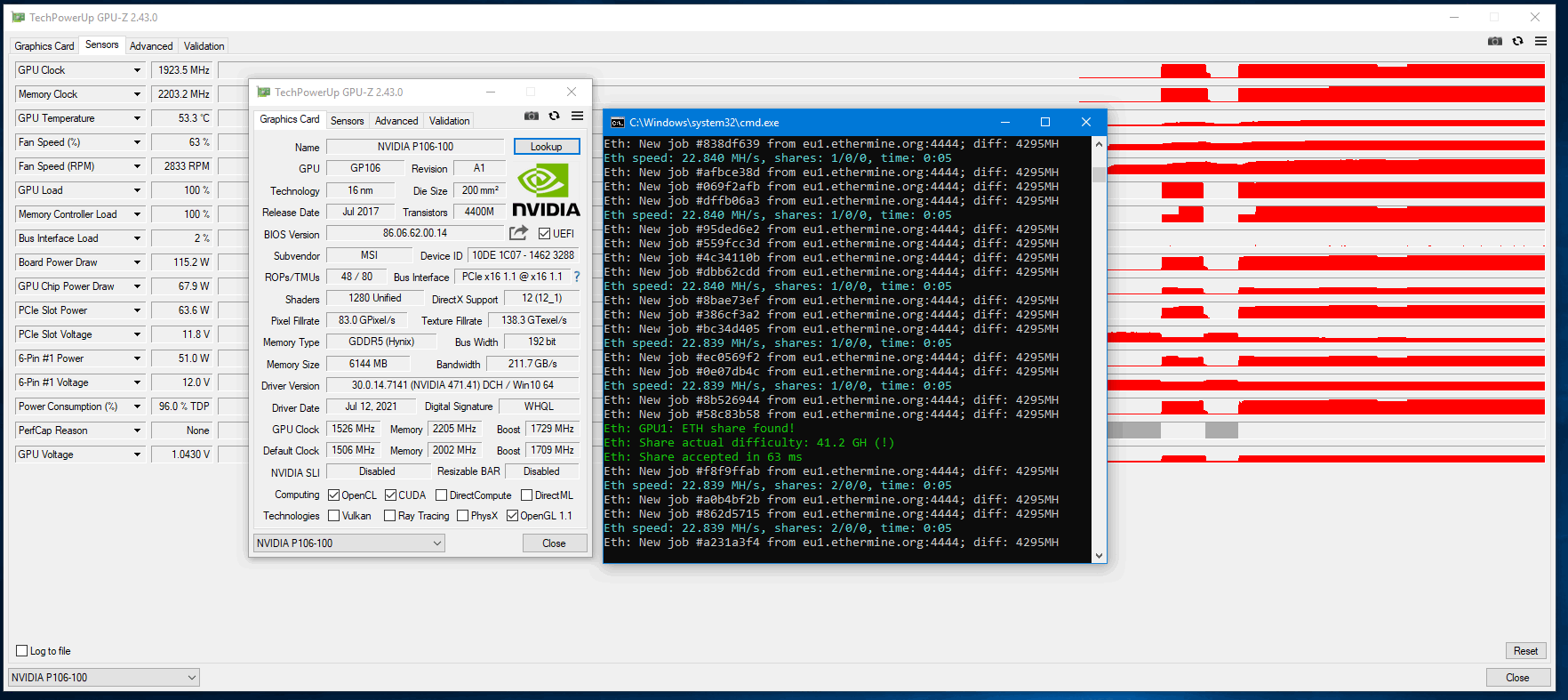Take screenshot with camera icon in front GPU-Z window
This screenshot has width=1568, height=700.
pyautogui.click(x=532, y=116)
